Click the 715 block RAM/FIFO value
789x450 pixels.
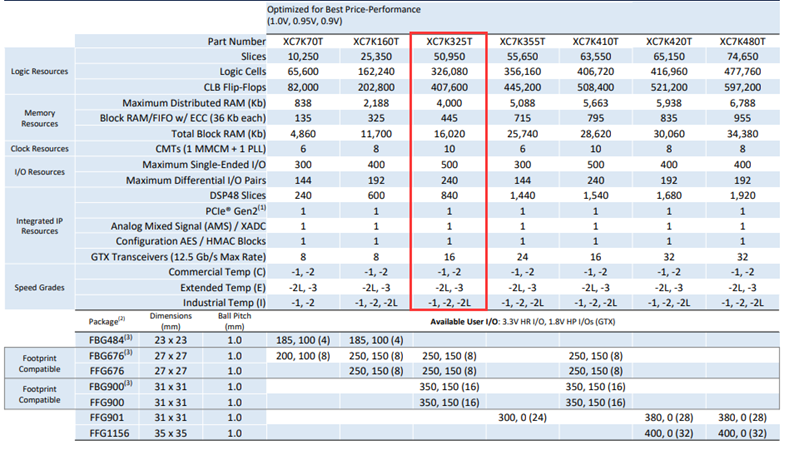click(x=522, y=118)
